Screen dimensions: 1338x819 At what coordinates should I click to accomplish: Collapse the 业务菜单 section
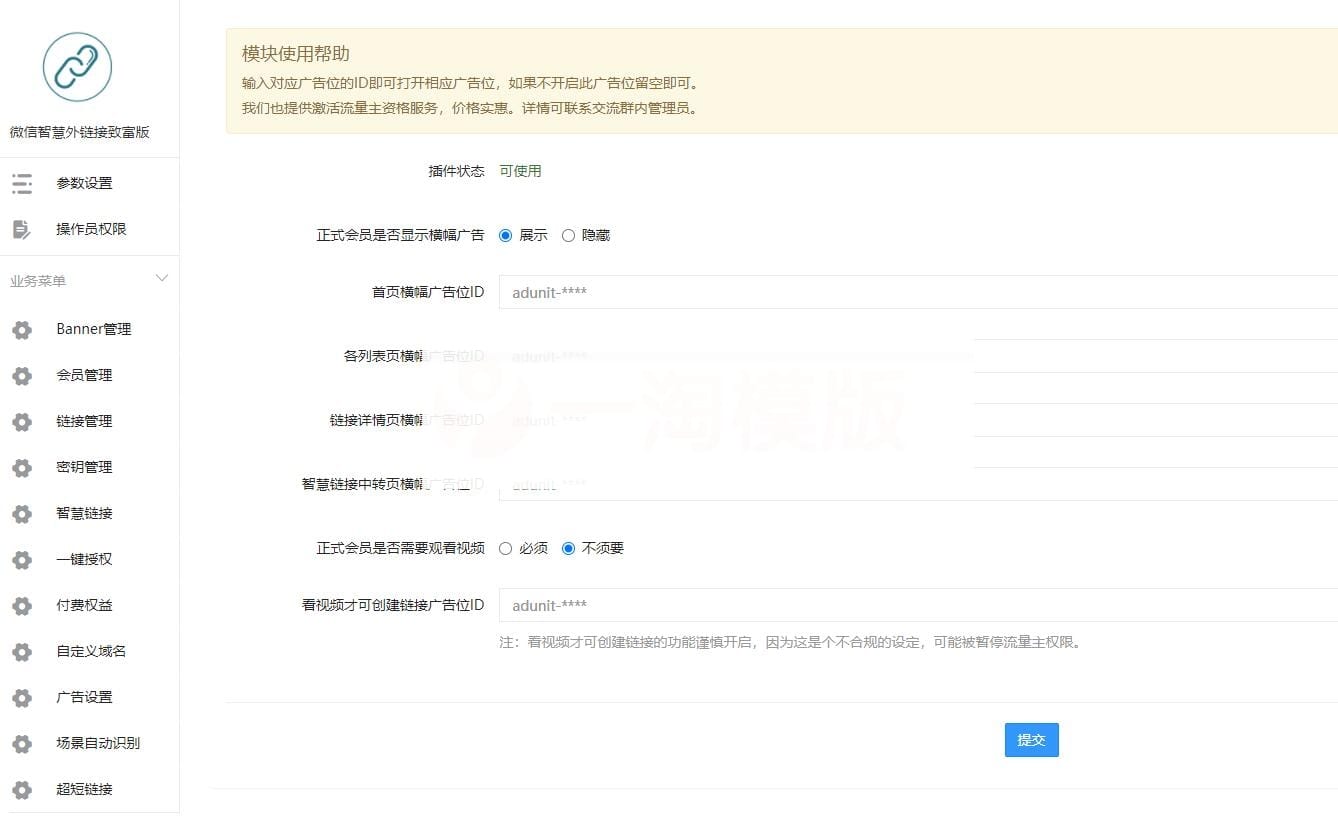[161, 278]
